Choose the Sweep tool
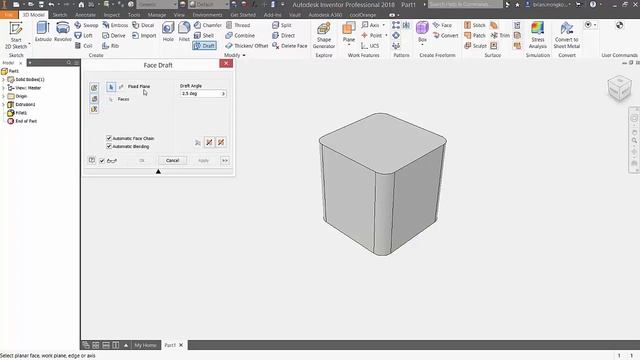 pyautogui.click(x=86, y=25)
